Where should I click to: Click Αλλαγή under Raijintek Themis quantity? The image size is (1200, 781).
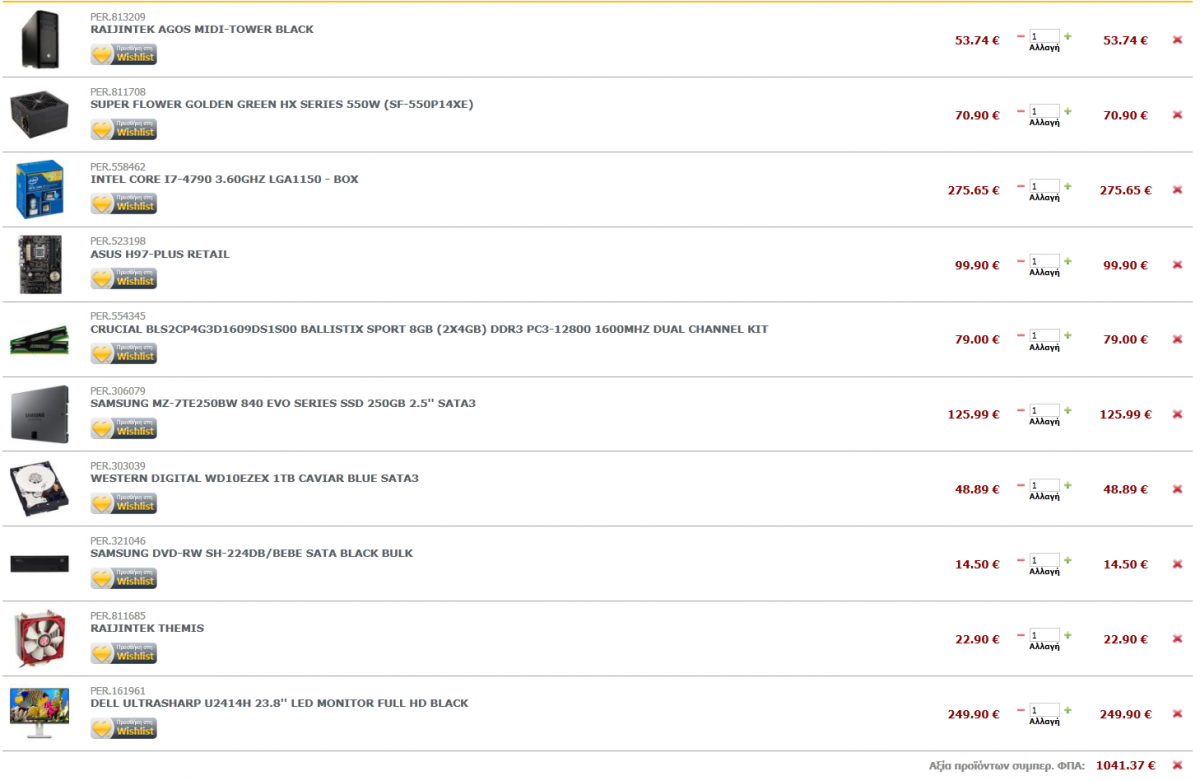(x=1044, y=647)
